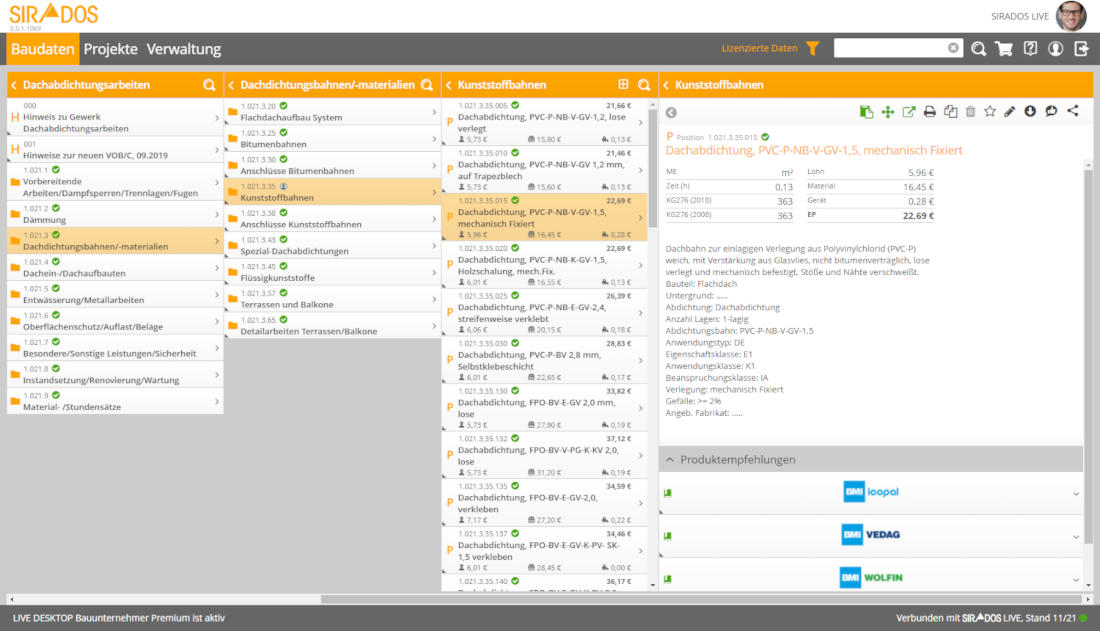Click the download arrow icon
1100x631 pixels.
click(1030, 112)
